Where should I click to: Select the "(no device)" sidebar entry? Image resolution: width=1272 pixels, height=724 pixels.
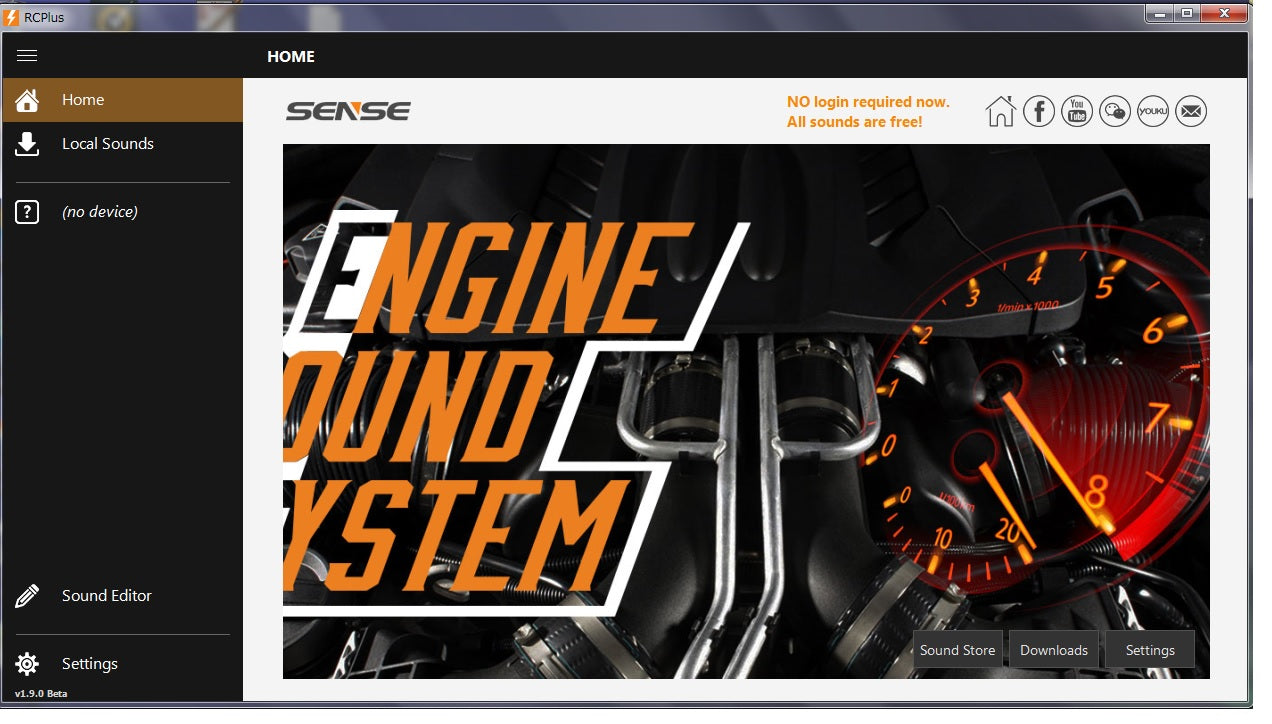click(x=100, y=212)
